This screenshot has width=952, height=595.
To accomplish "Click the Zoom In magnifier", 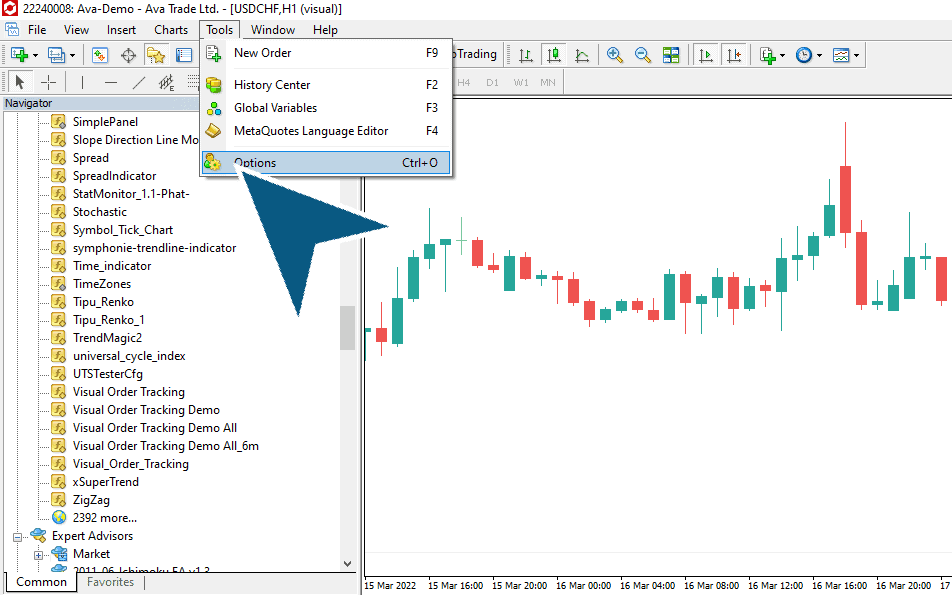I will [x=614, y=55].
